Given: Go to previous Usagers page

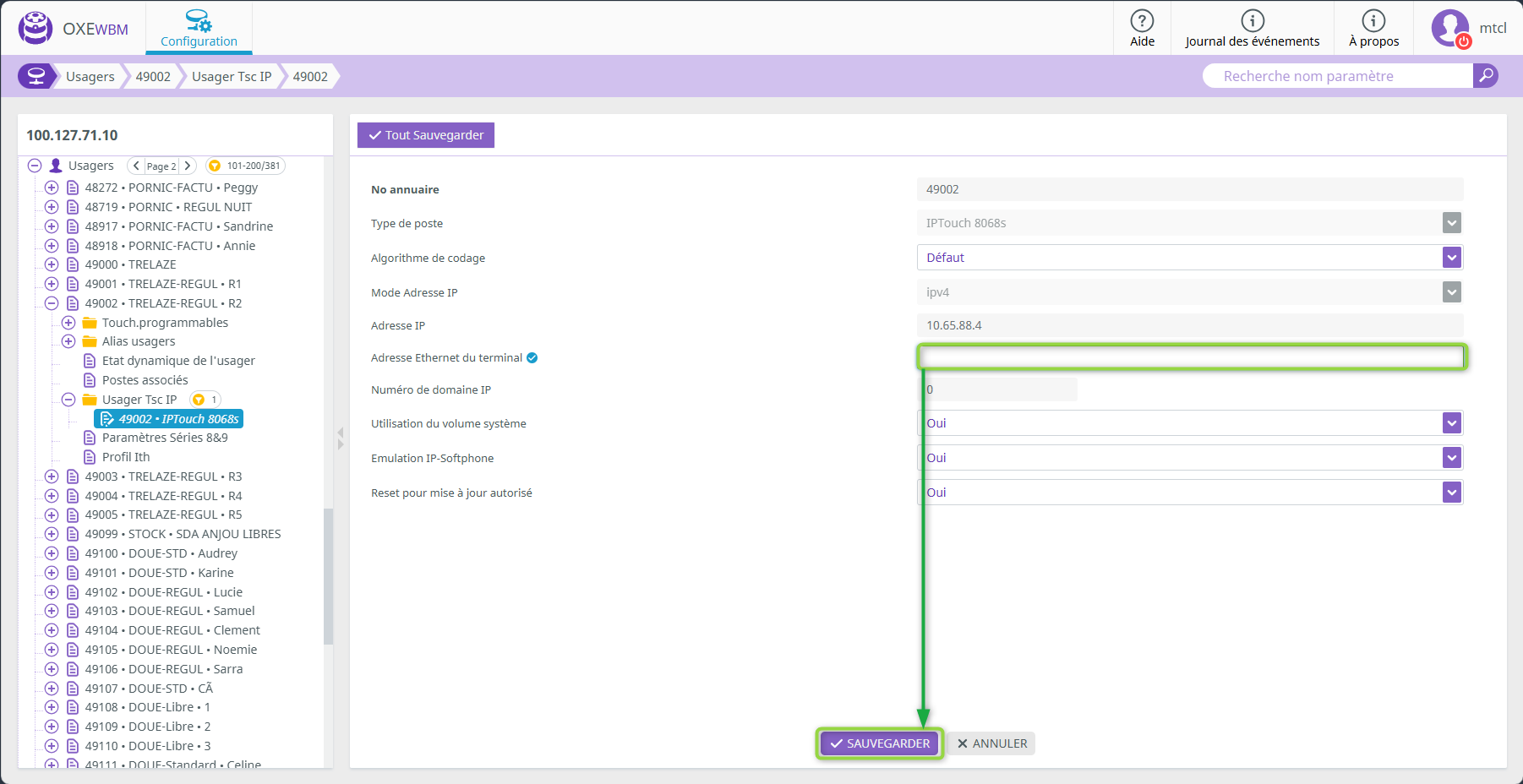Looking at the screenshot, I should [x=136, y=166].
